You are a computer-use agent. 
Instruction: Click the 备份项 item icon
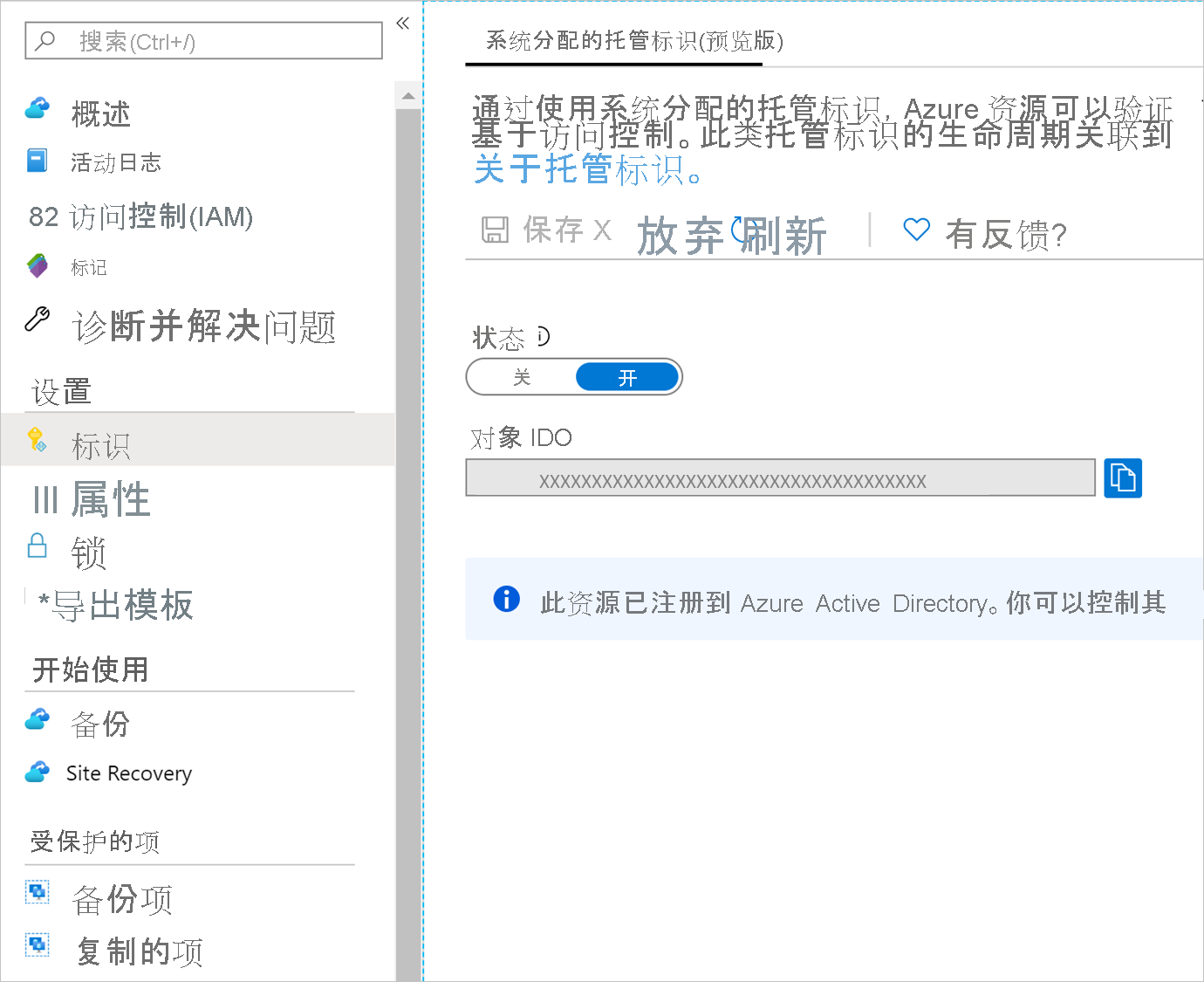(38, 892)
